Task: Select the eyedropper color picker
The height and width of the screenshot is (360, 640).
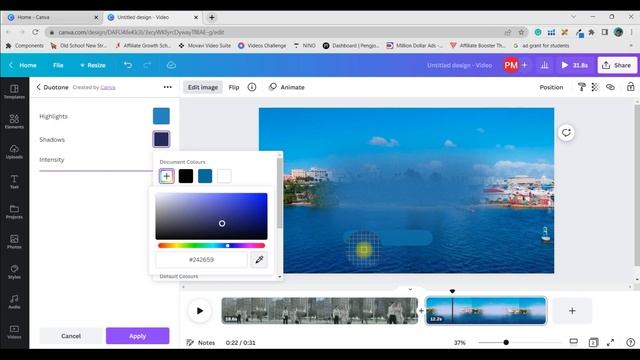Action: click(259, 260)
